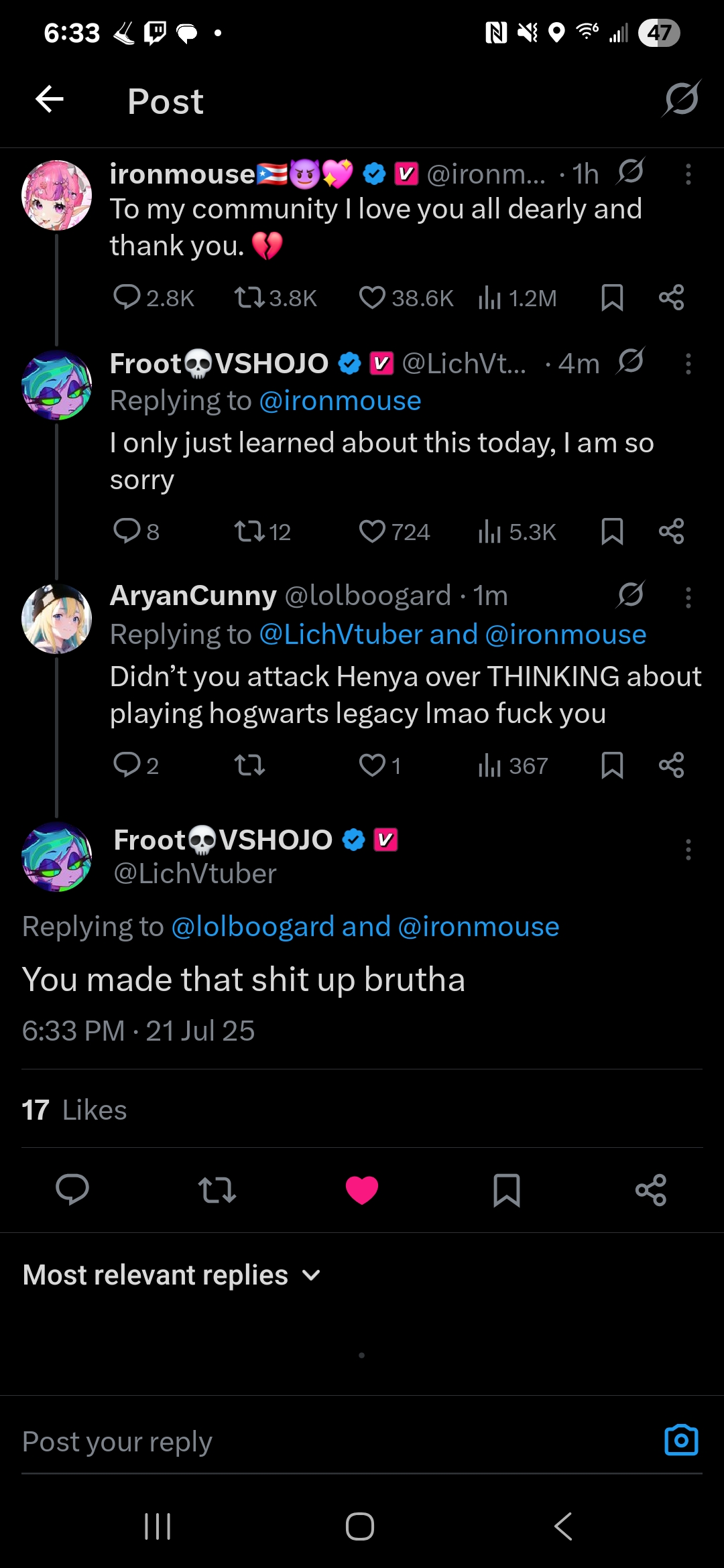
Task: Bookmark the main post by Froot
Action: tap(506, 1190)
